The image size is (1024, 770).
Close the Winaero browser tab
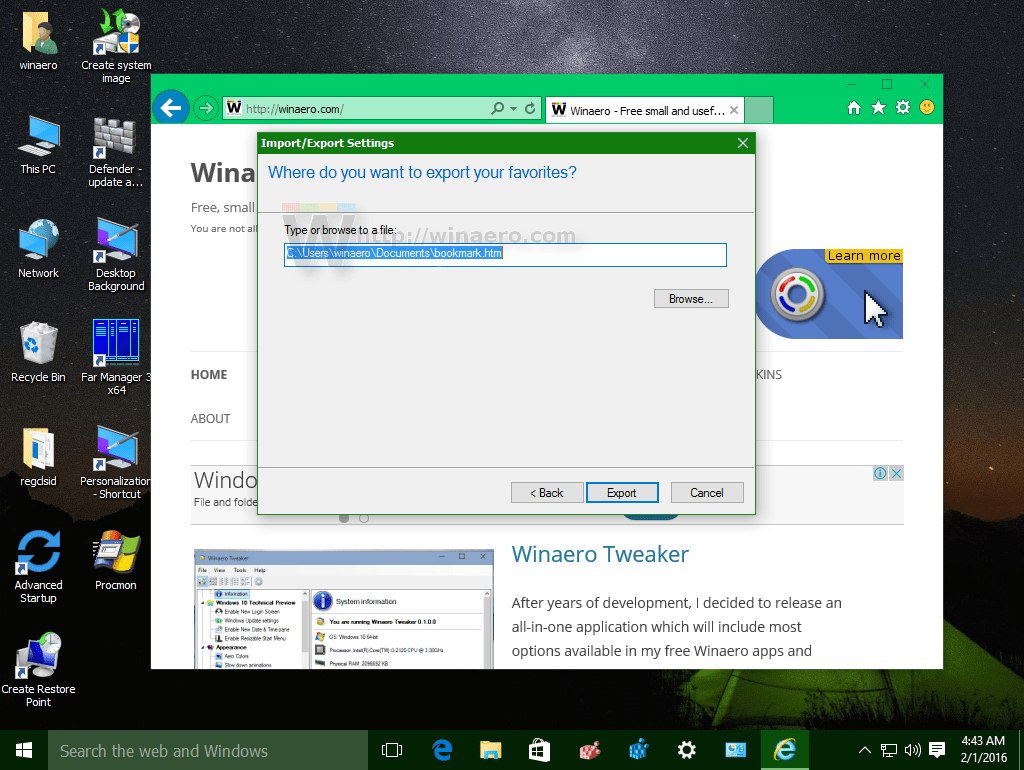coord(734,110)
